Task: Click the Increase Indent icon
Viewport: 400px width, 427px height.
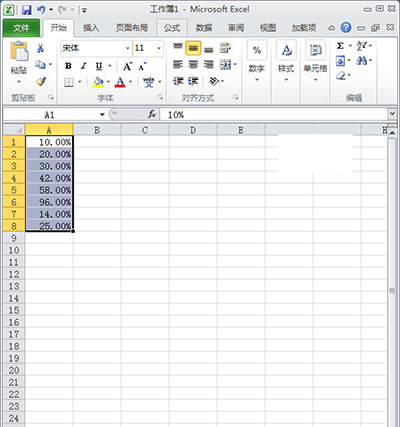Action: point(193,81)
